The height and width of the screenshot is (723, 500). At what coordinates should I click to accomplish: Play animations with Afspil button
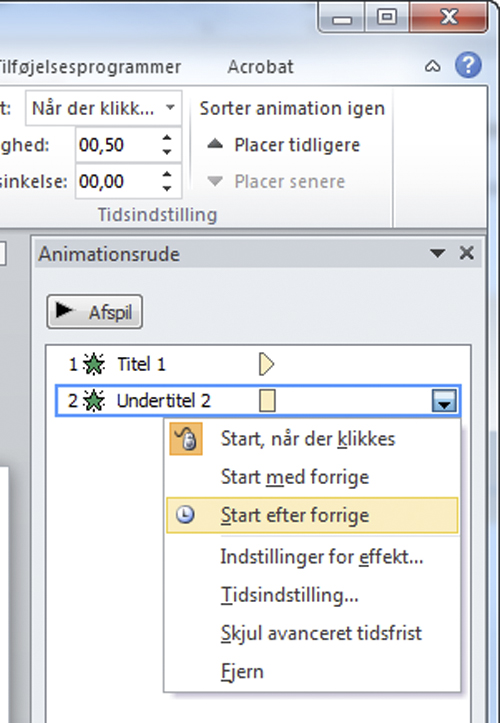click(x=95, y=312)
